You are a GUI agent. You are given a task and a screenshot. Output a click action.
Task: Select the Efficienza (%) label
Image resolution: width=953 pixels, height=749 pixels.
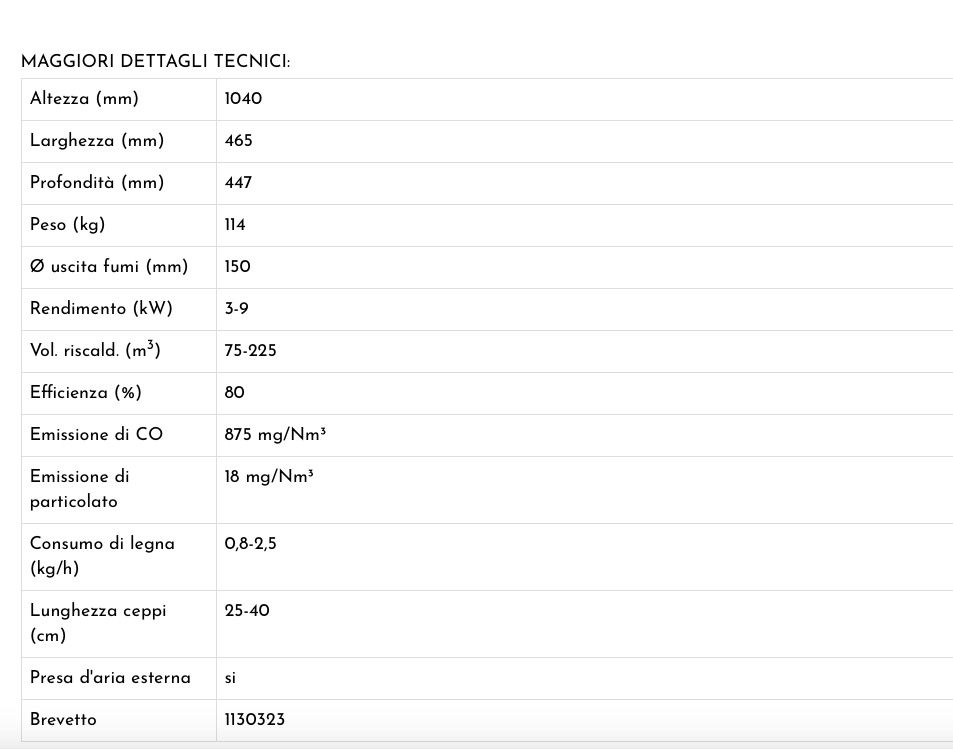click(86, 392)
